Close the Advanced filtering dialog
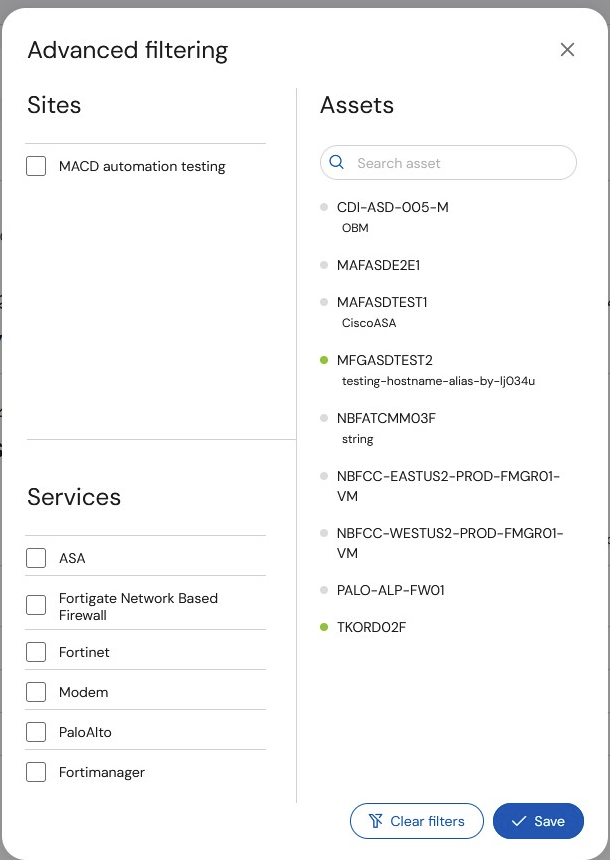The image size is (610, 860). [567, 49]
